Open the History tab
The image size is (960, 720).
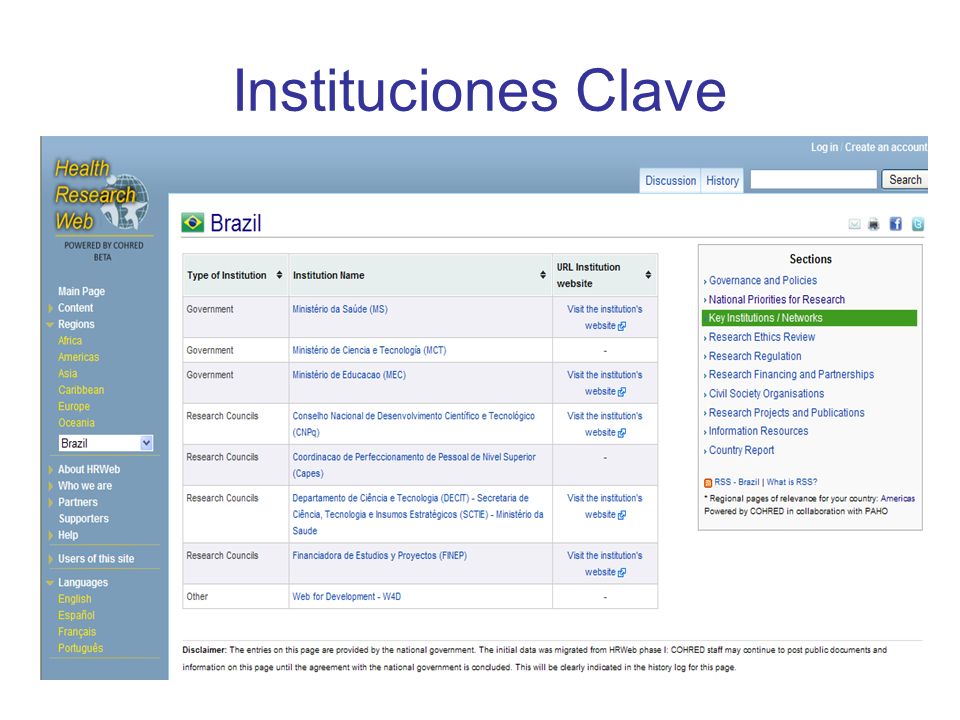pyautogui.click(x=722, y=181)
